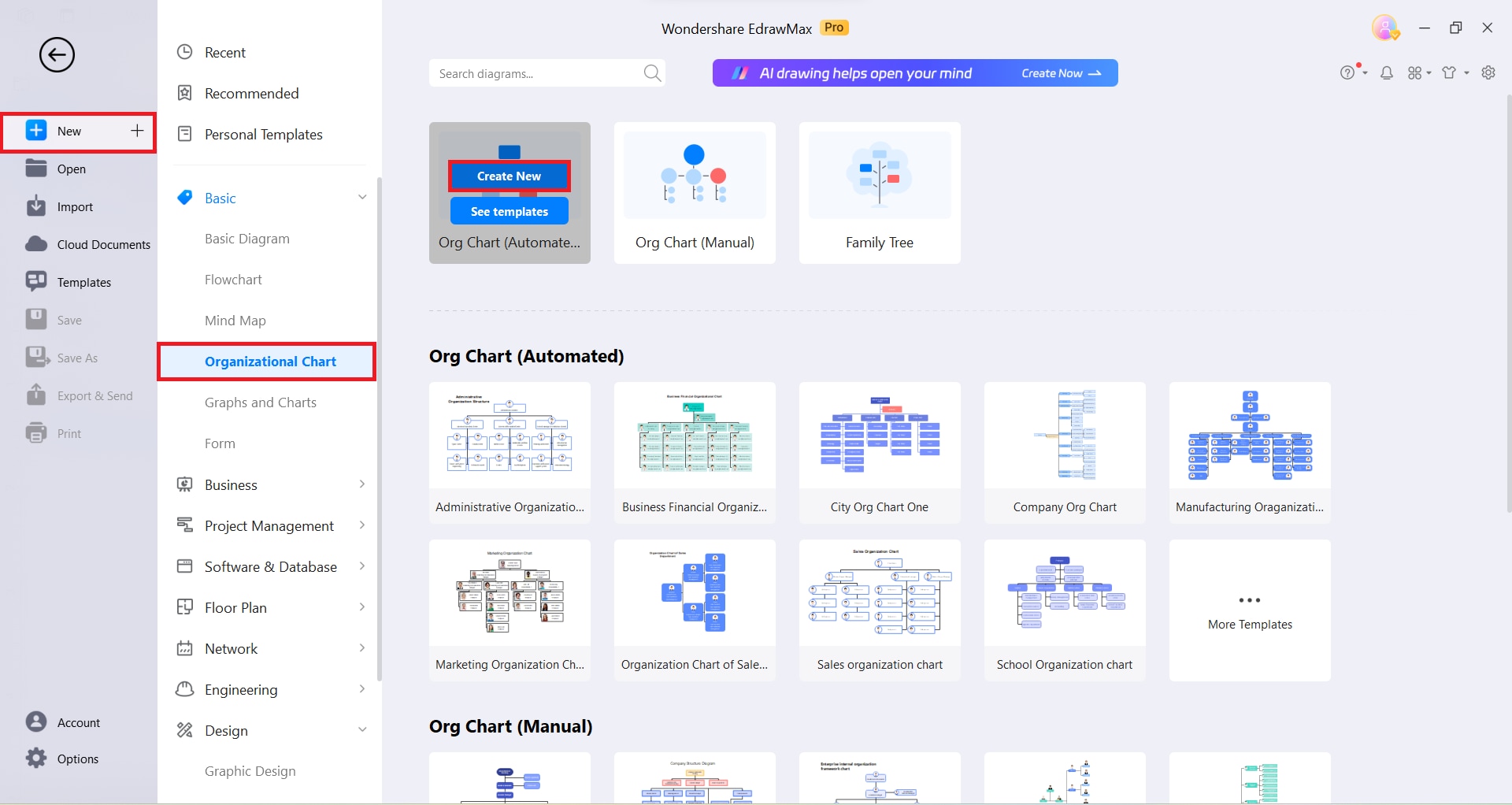Open Org Chart (Manual) diagram type

coord(695,193)
